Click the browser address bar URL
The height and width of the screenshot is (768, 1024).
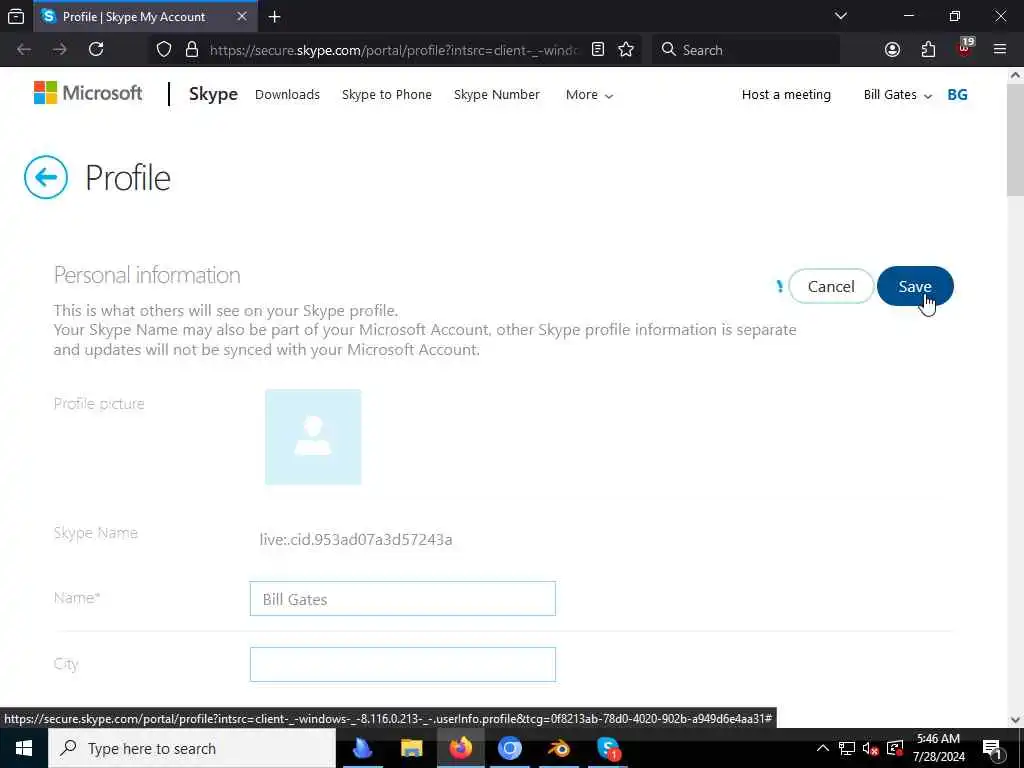pyautogui.click(x=394, y=50)
